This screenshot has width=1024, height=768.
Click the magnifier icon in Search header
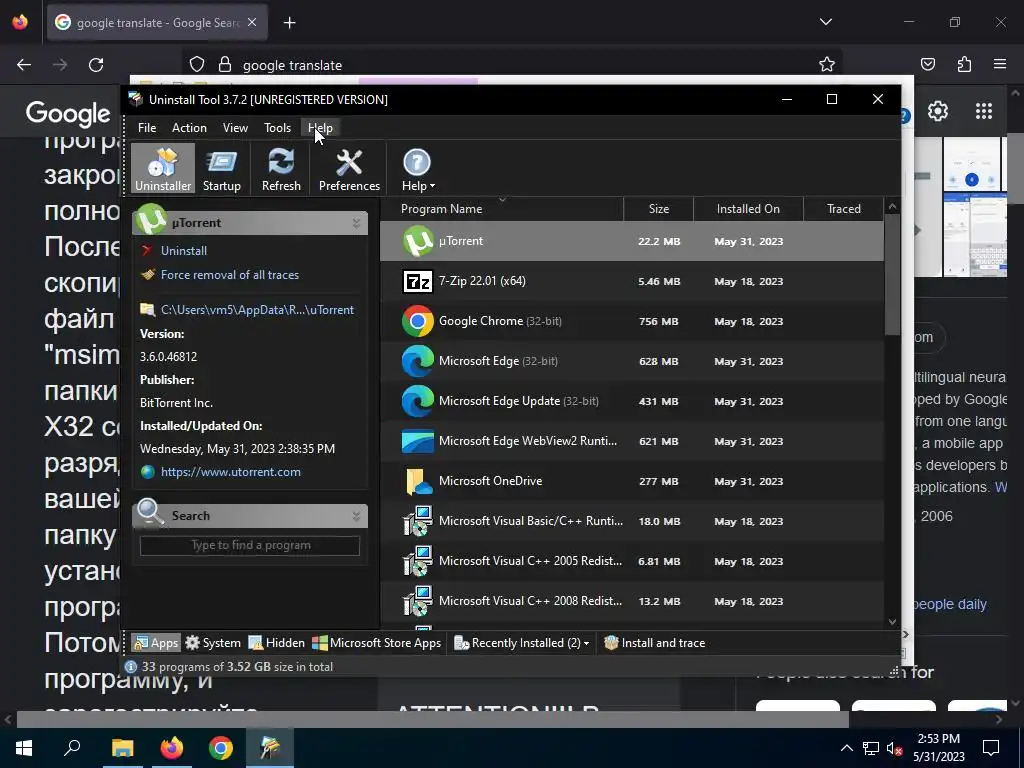151,513
